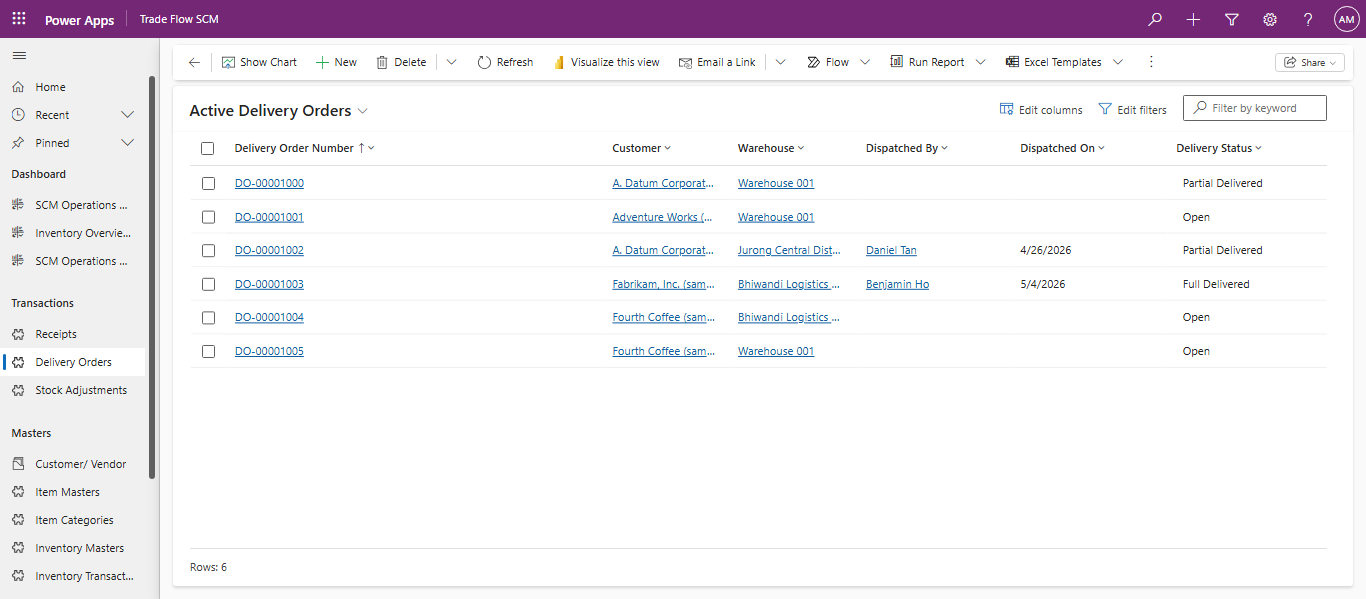
Task: Open Dispatched On column header menu
Action: [x=1062, y=148]
